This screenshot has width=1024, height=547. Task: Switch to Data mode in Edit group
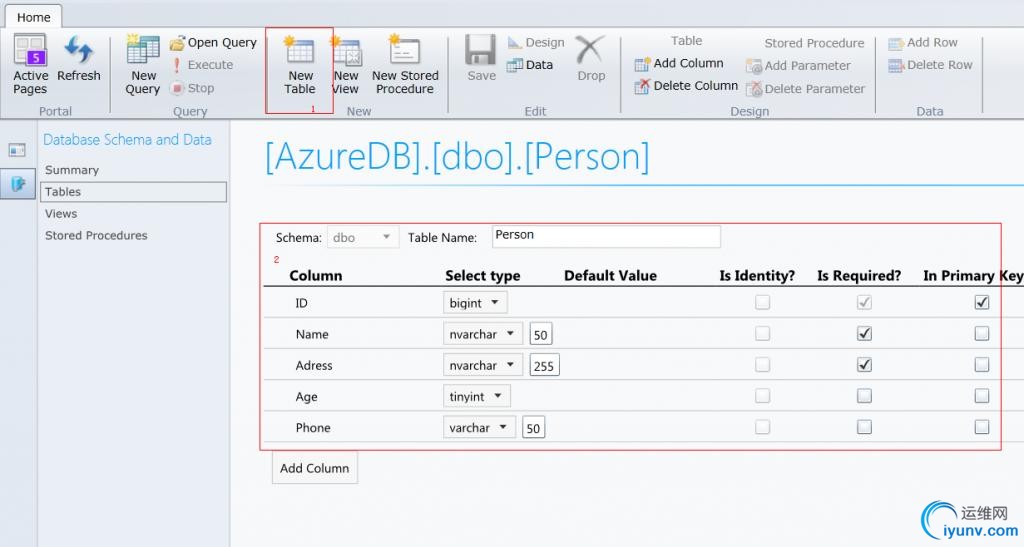tap(530, 65)
